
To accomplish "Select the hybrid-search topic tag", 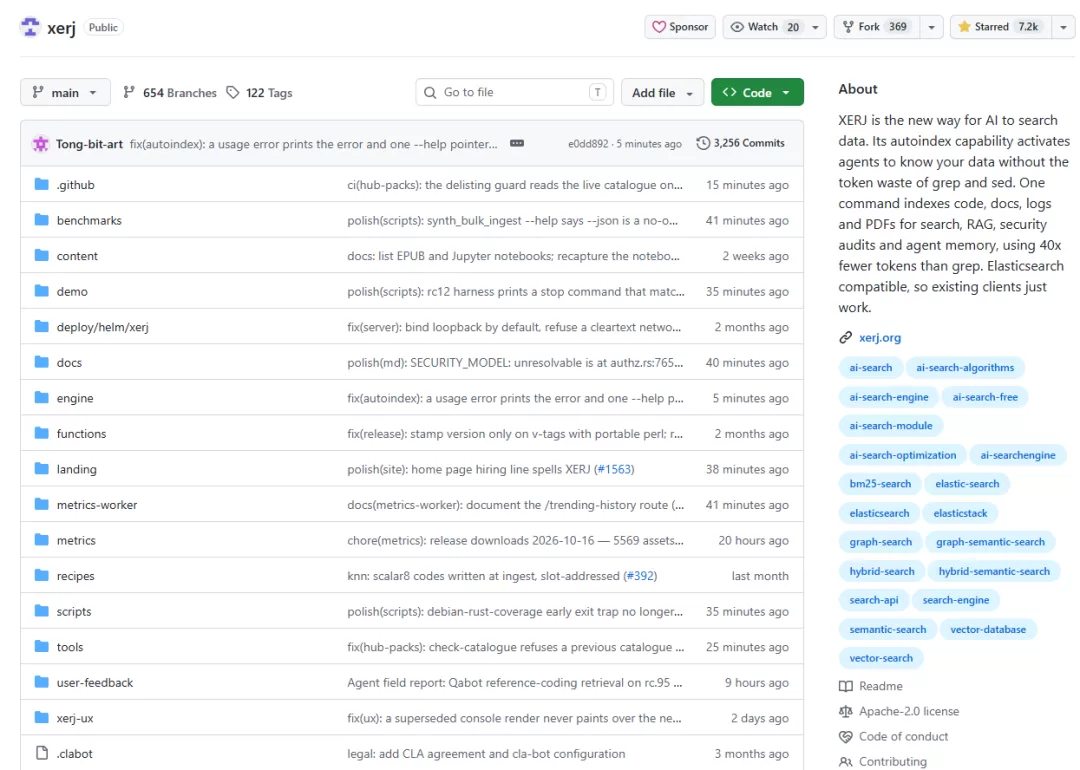I will (882, 572).
